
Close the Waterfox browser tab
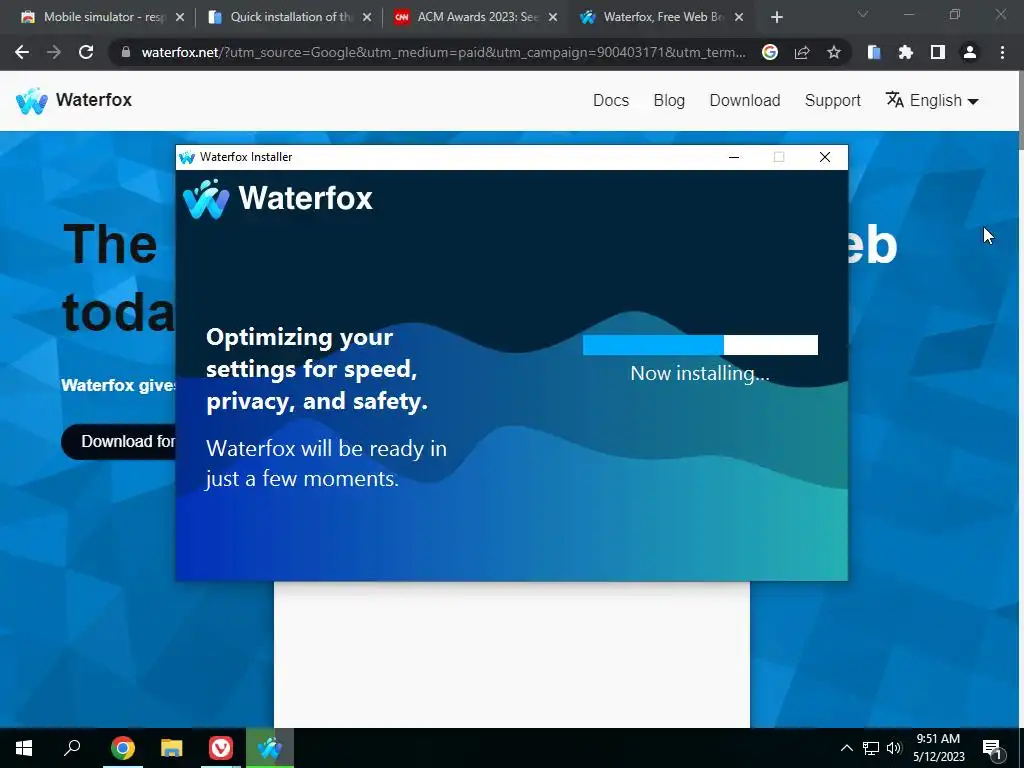pos(739,18)
